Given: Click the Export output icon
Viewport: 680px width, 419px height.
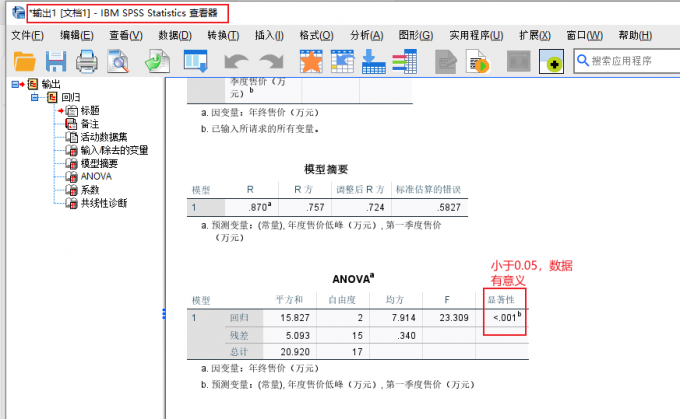Looking at the screenshot, I should tap(156, 62).
